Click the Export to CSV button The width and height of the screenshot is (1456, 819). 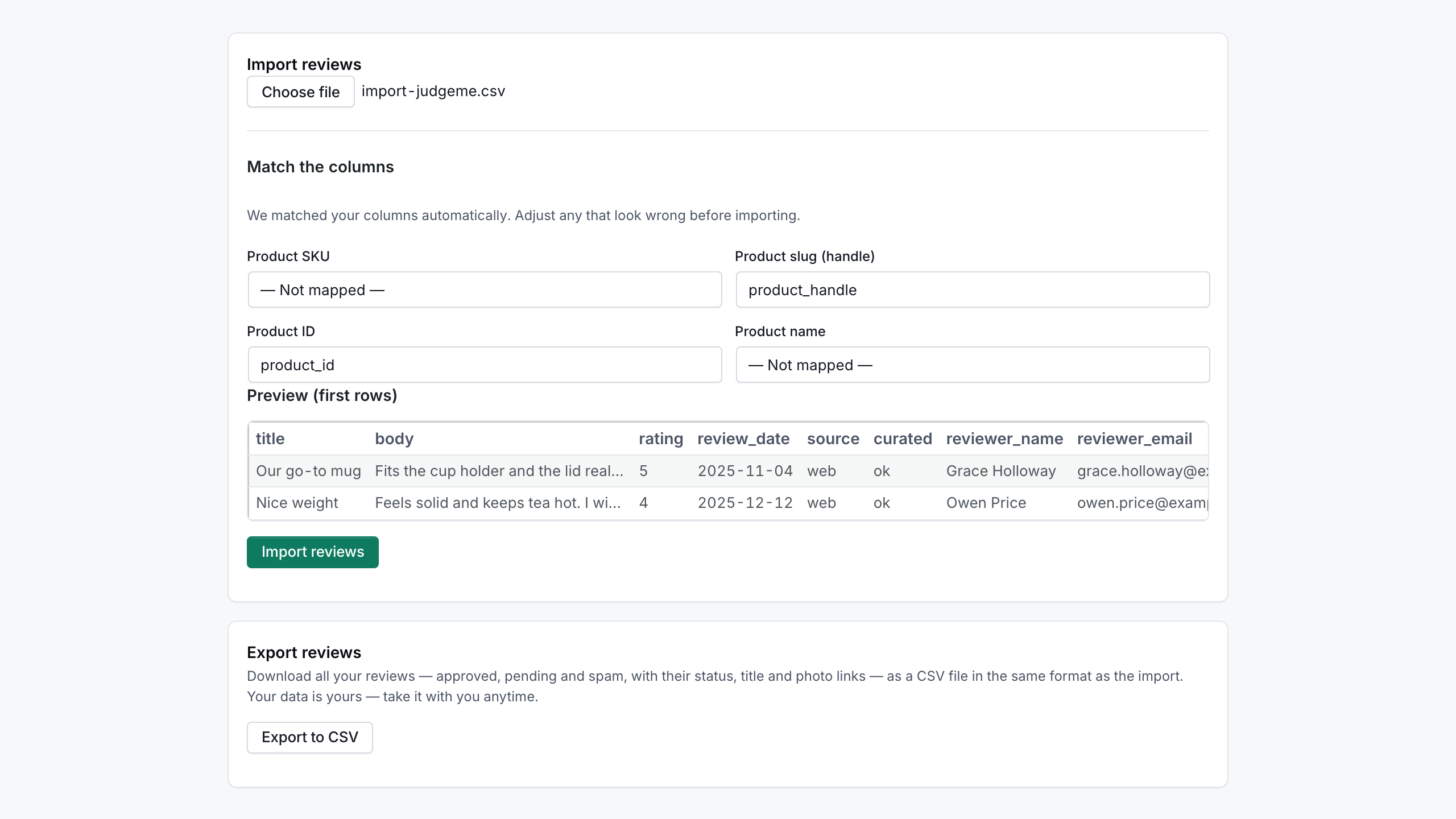(x=309, y=737)
